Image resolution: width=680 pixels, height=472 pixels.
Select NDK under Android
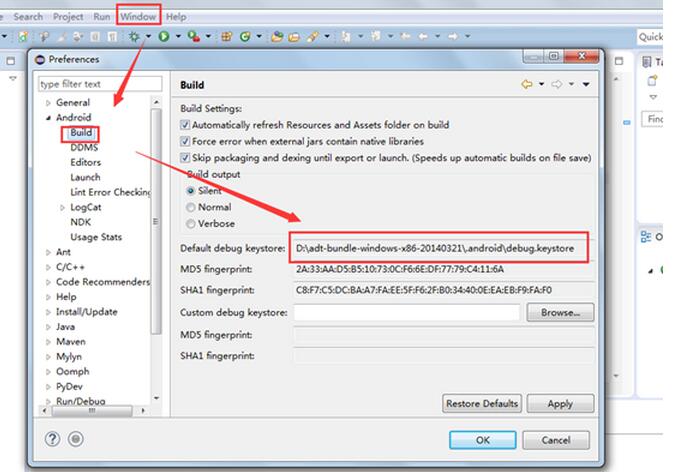coord(81,222)
